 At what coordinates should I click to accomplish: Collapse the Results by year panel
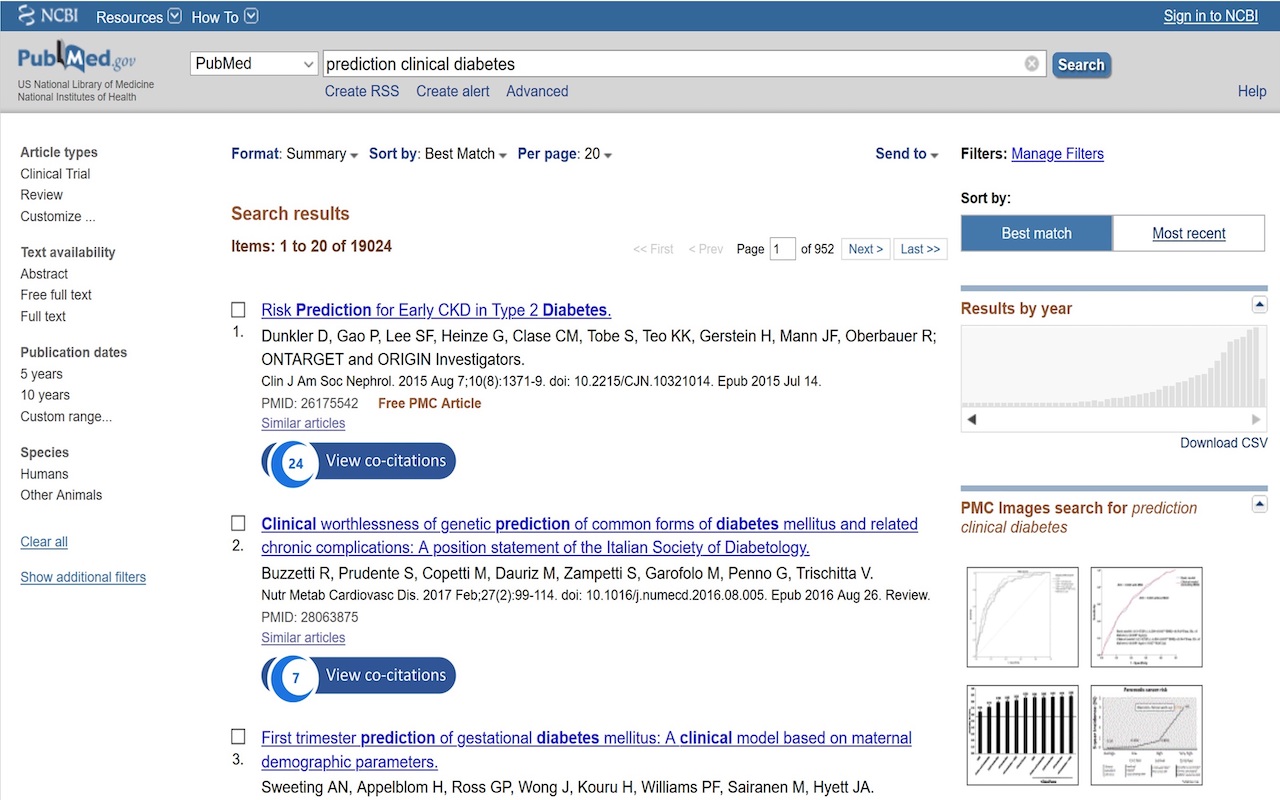click(1259, 305)
